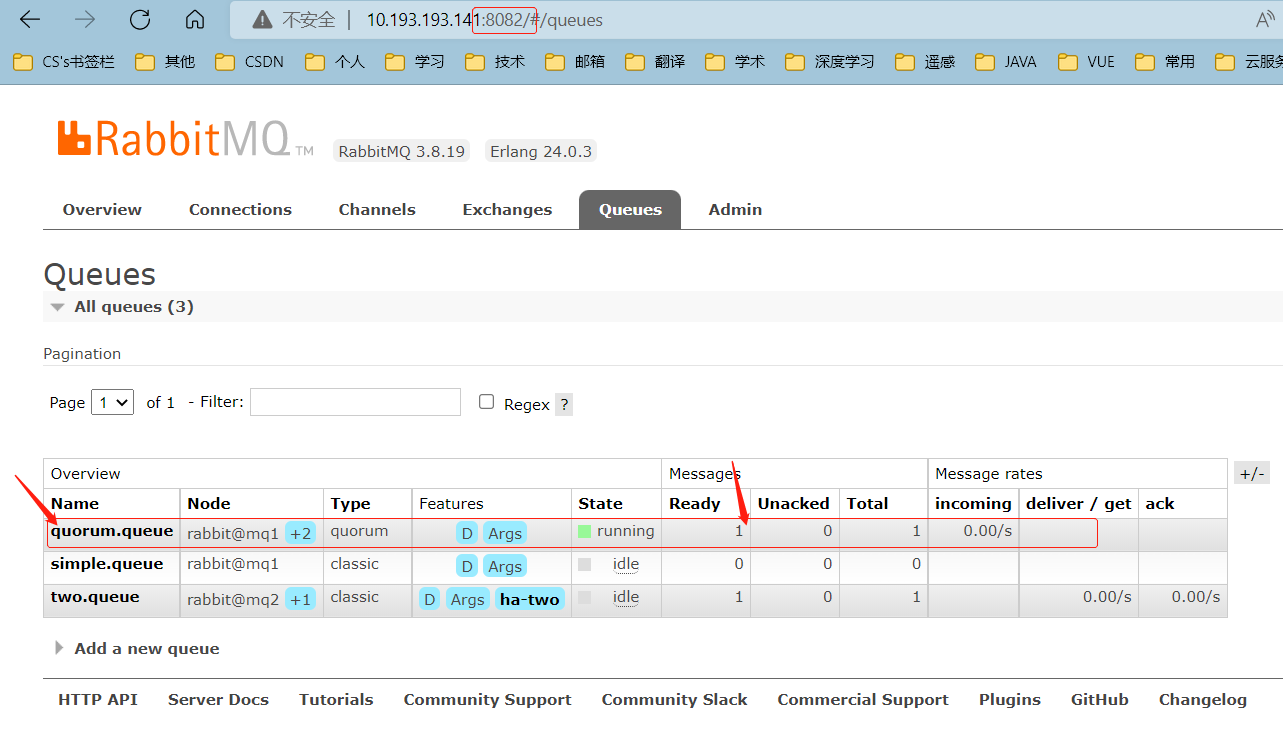Open the Tutorials footer link
The image size is (1283, 733).
(x=336, y=700)
